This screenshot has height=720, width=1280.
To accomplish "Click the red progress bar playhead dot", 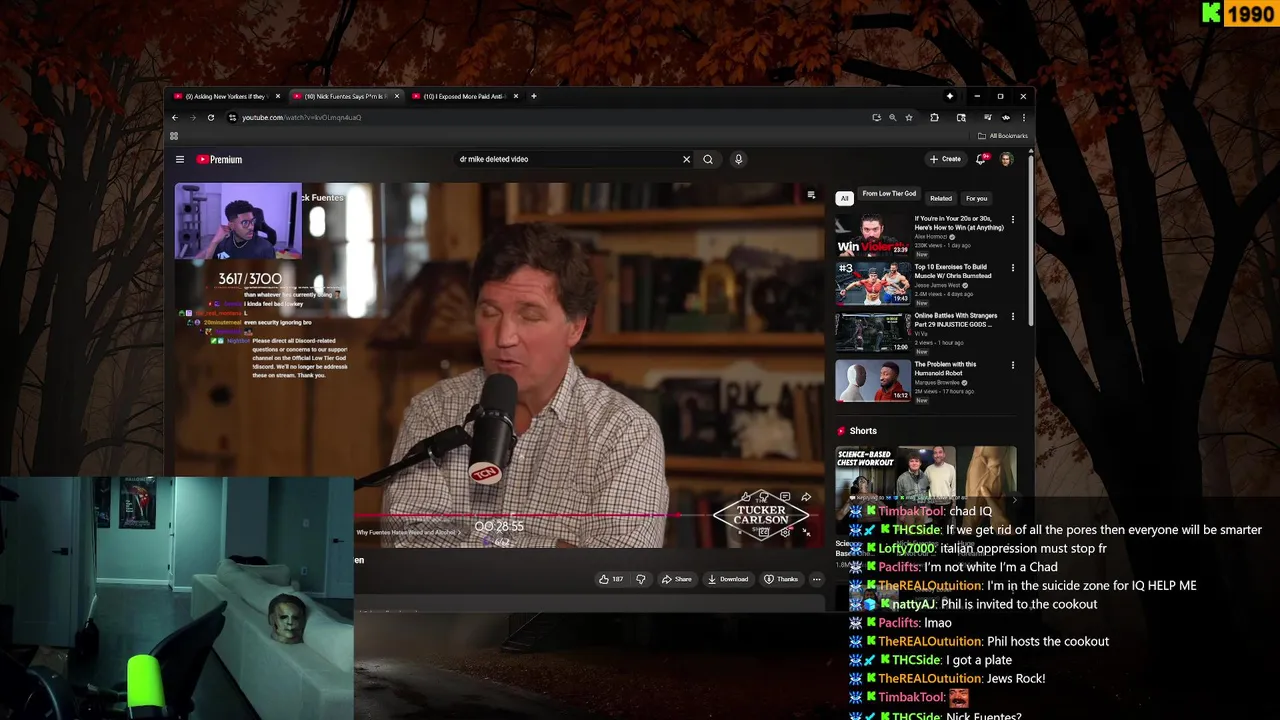I will [680, 516].
